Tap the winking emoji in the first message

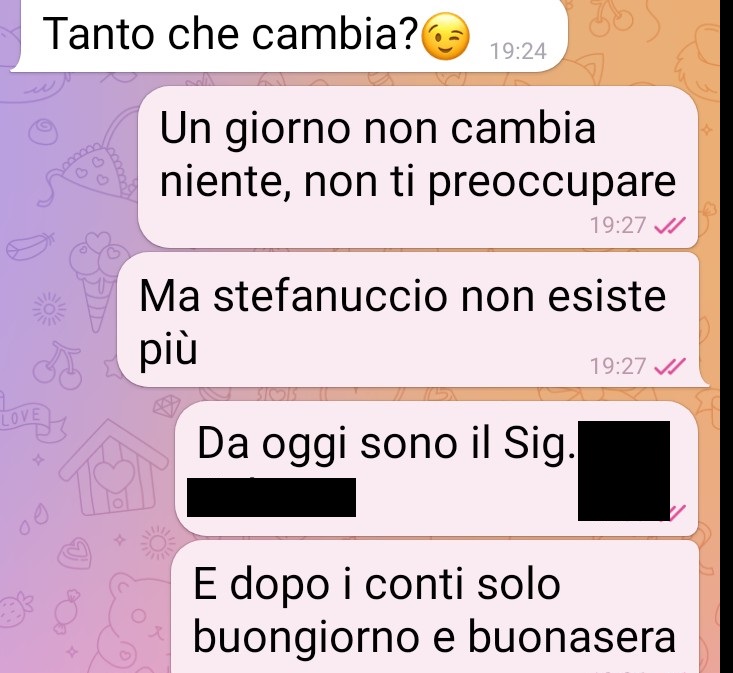(445, 36)
